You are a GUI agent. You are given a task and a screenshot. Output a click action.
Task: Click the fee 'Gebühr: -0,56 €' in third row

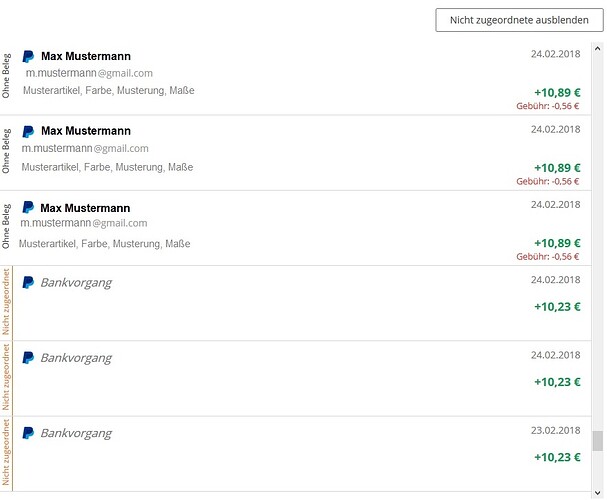[x=548, y=256]
